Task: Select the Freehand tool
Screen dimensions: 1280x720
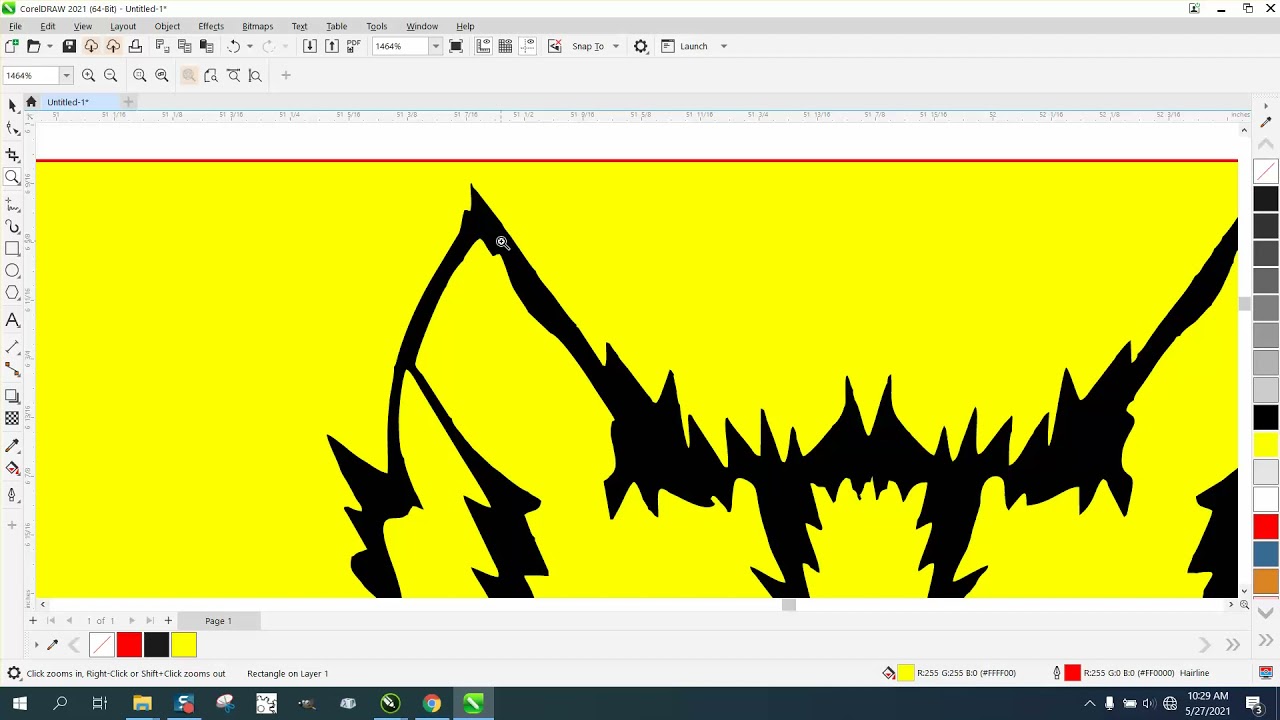Action: pyautogui.click(x=12, y=204)
